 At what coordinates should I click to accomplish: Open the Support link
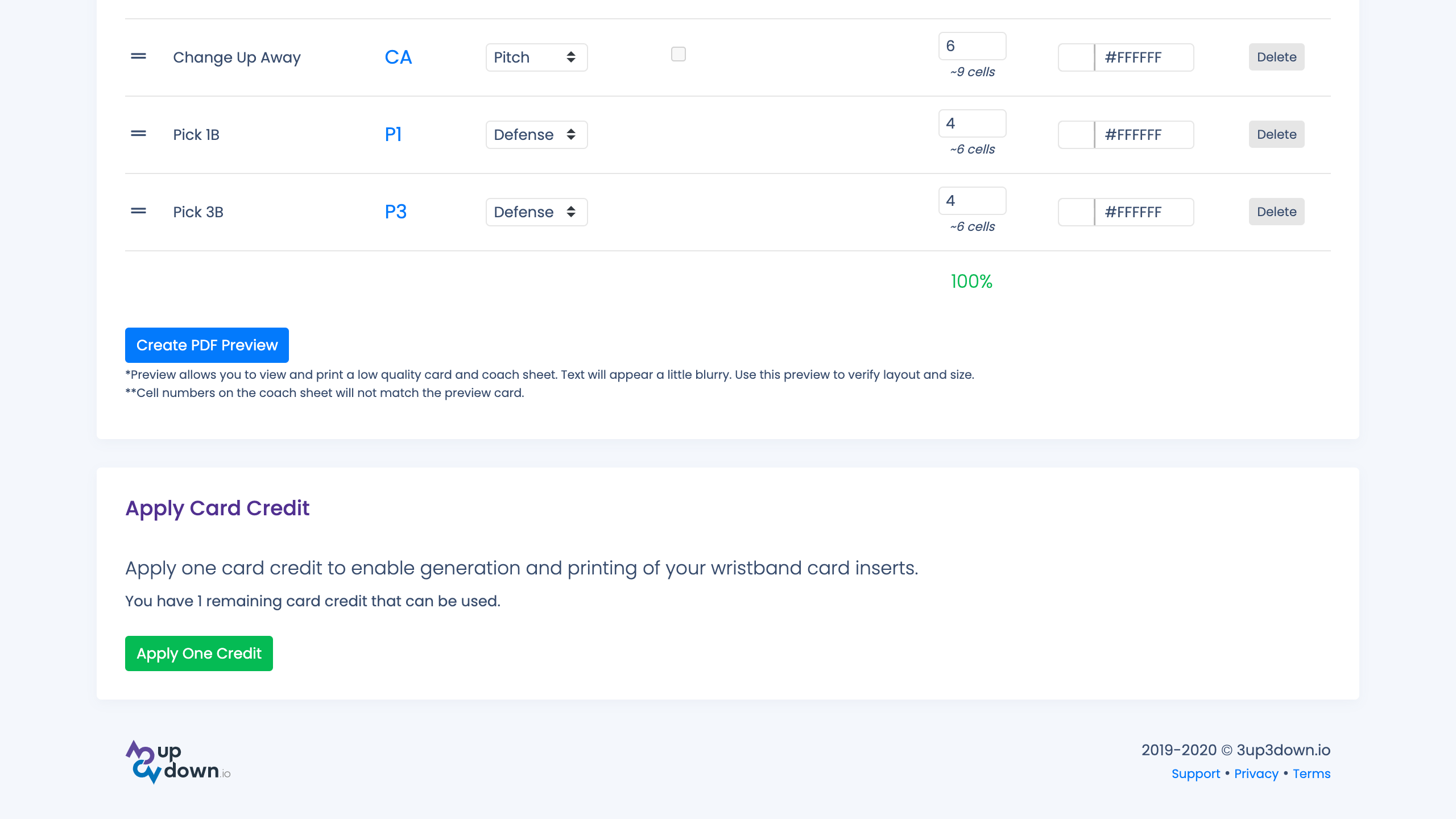click(x=1196, y=773)
